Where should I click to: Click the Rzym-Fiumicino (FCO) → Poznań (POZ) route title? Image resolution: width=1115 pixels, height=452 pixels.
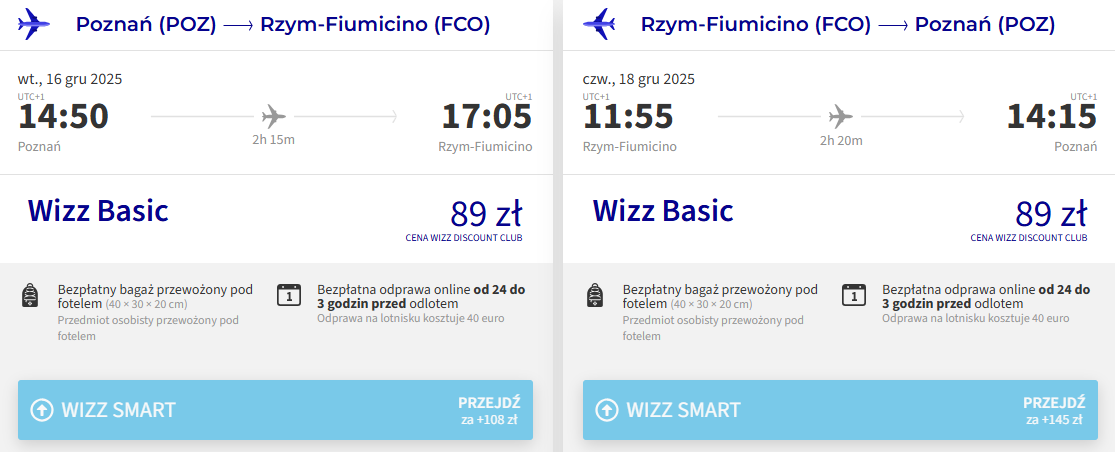[848, 24]
